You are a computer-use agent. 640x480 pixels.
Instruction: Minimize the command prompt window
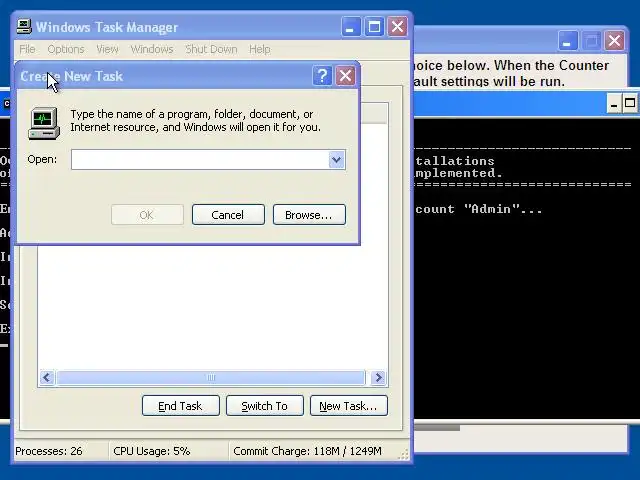(x=613, y=104)
